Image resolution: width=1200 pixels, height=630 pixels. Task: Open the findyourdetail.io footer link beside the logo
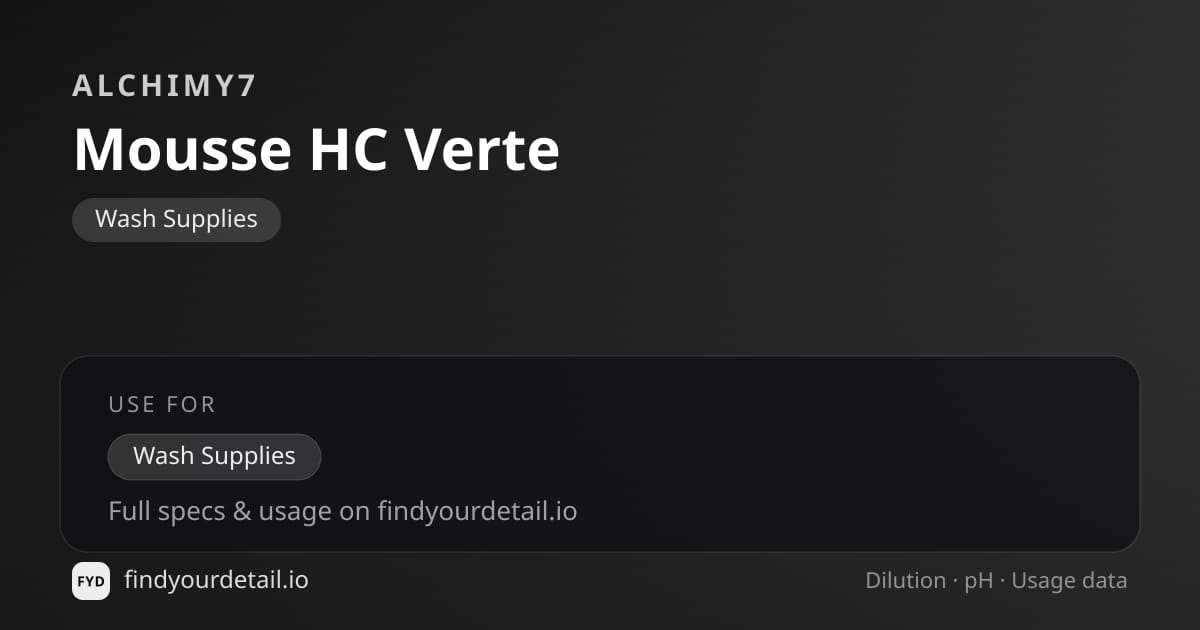[x=216, y=580]
